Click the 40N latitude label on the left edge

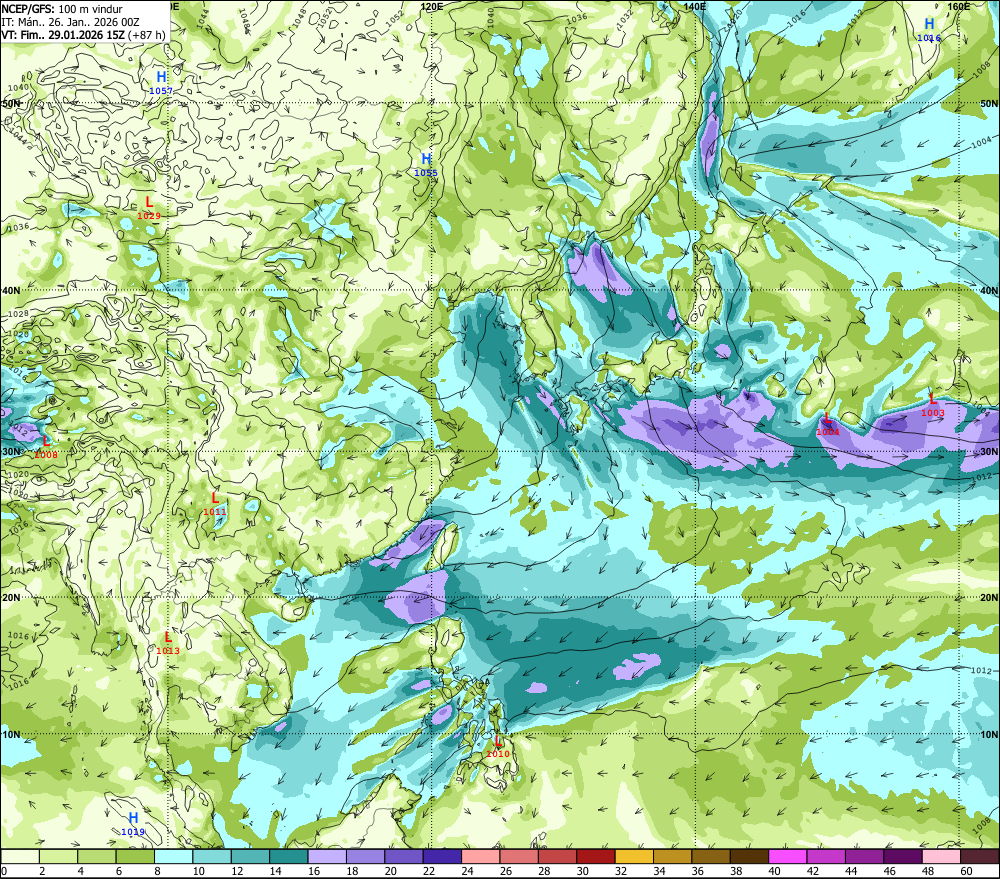11,290
